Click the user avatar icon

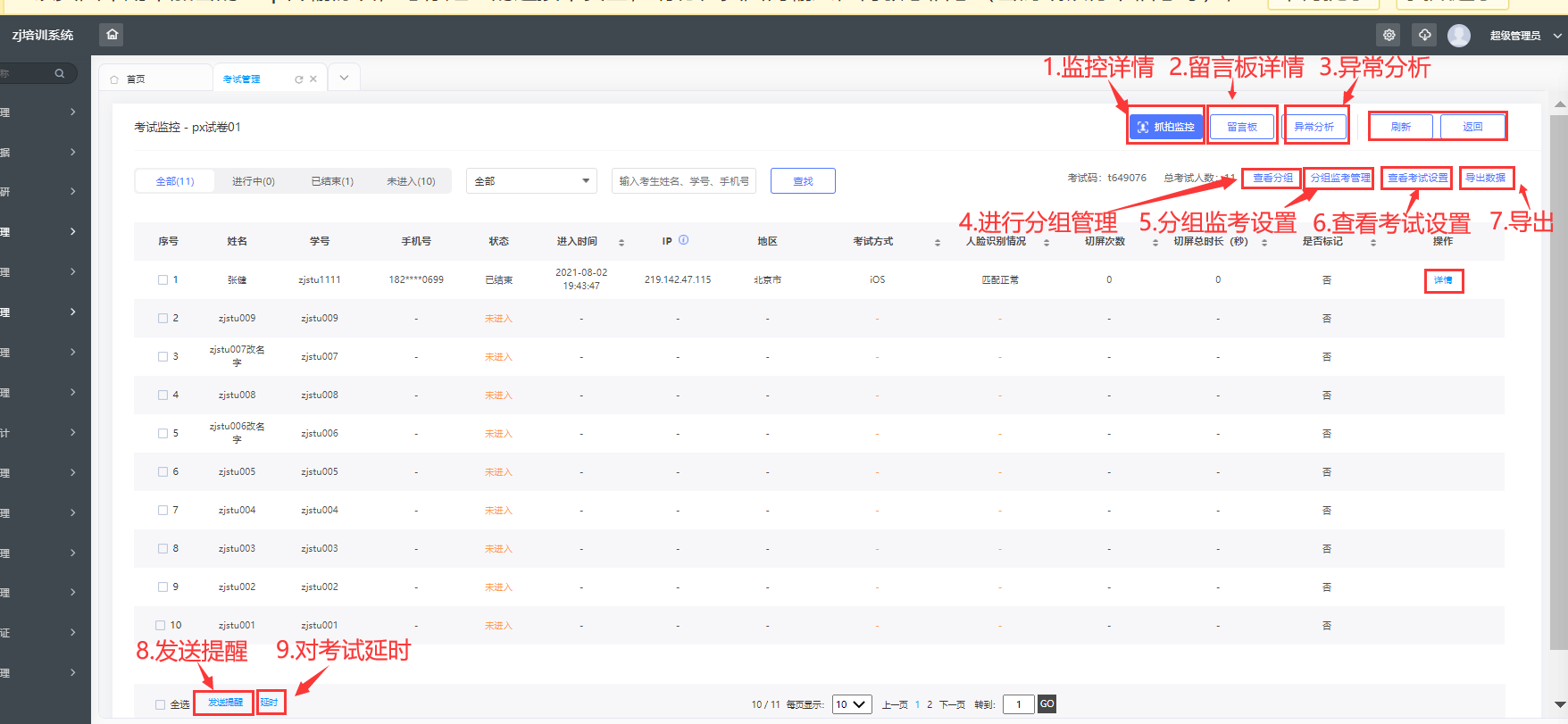(1459, 35)
